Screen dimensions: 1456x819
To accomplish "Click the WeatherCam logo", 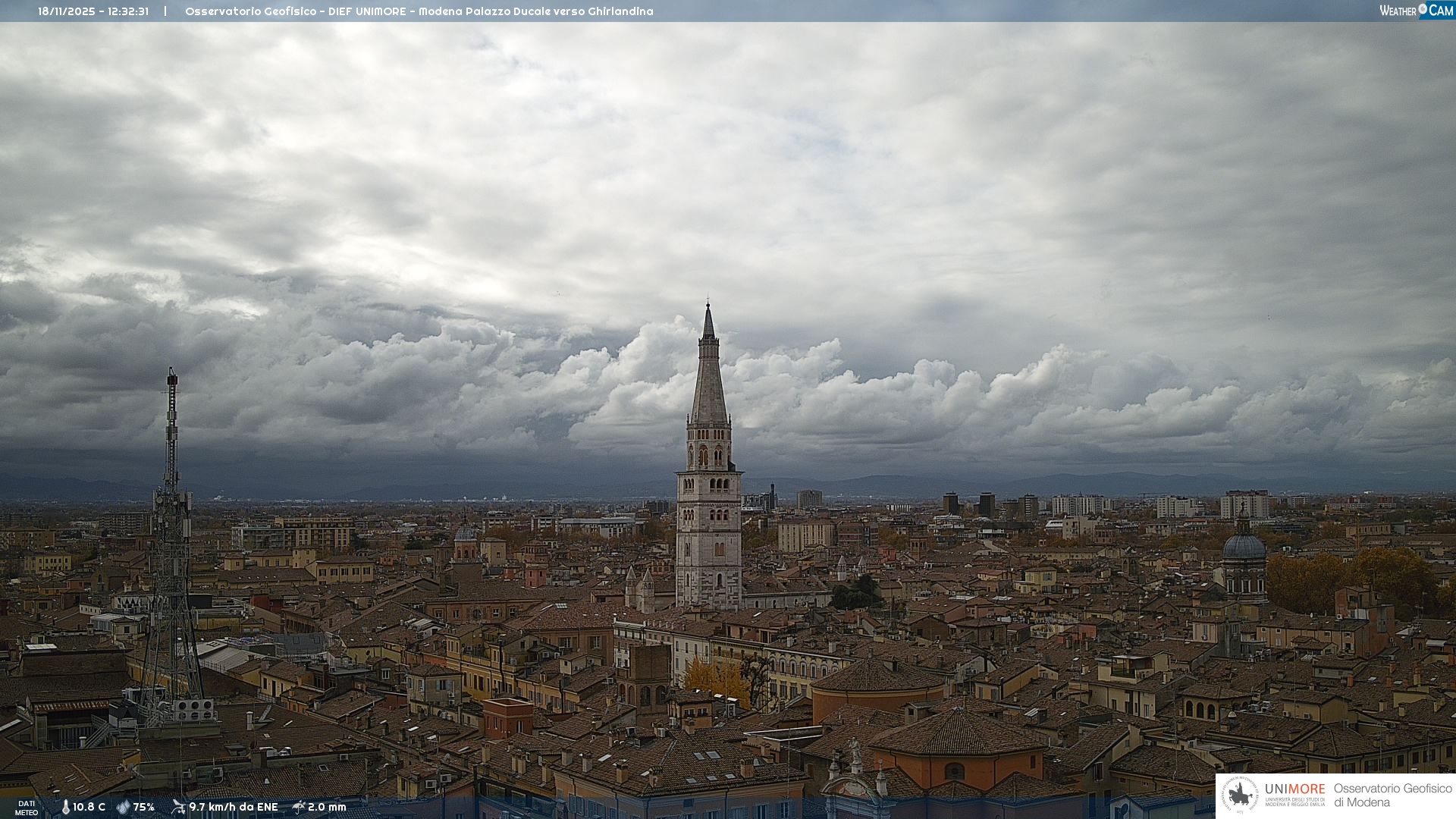I will [1416, 11].
